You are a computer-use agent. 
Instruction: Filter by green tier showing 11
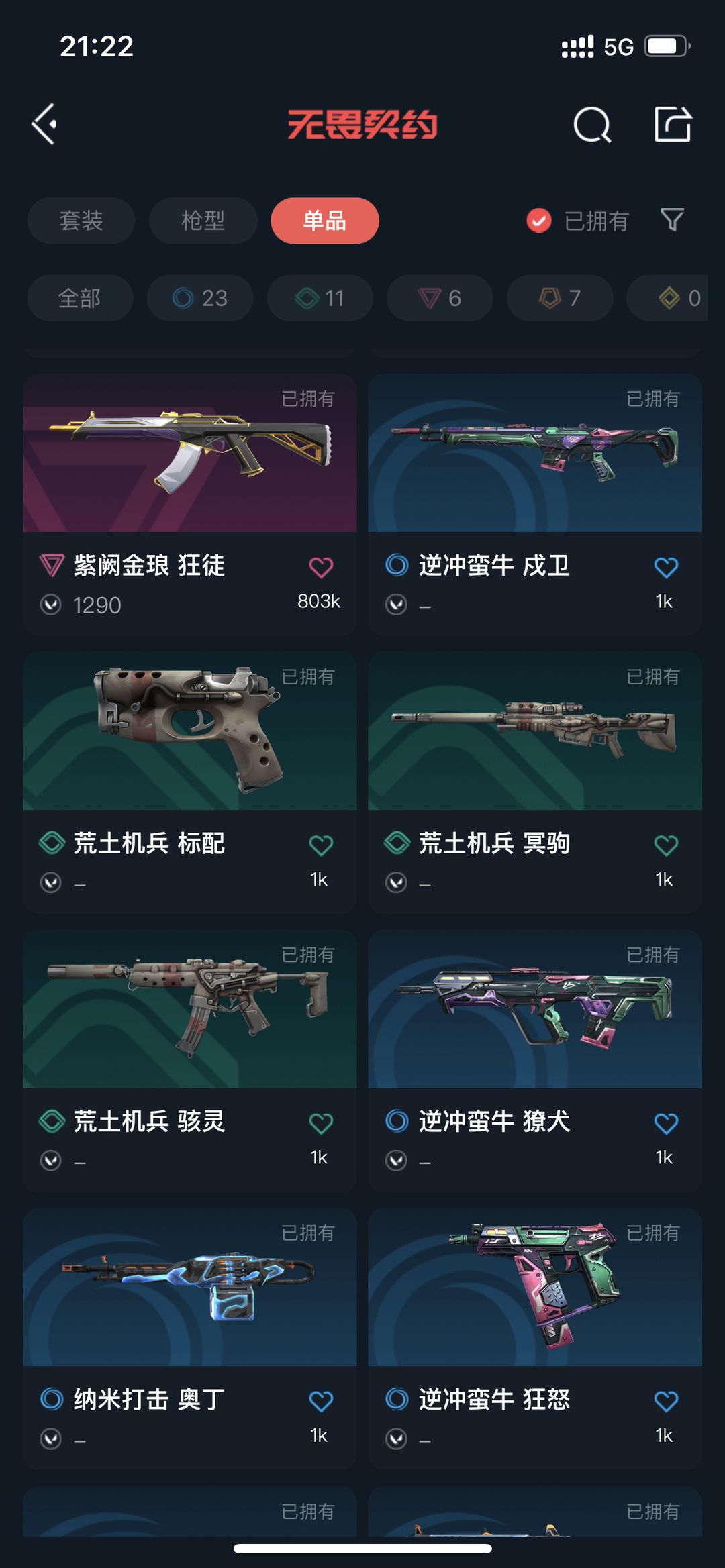point(320,298)
